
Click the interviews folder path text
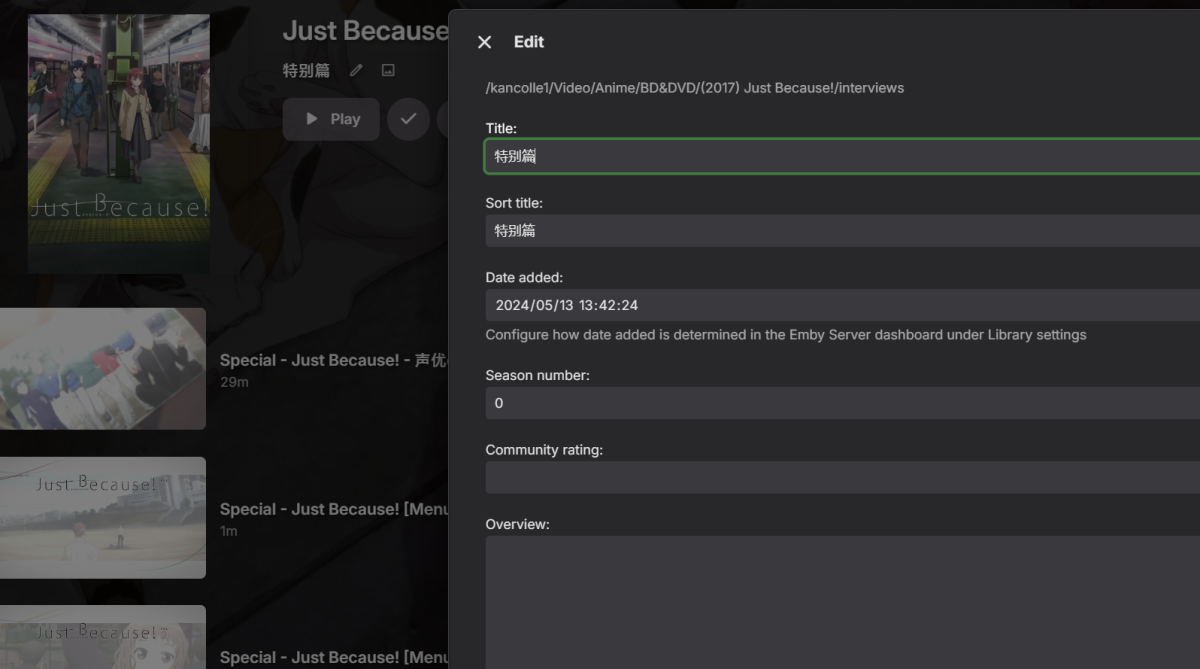click(x=694, y=88)
